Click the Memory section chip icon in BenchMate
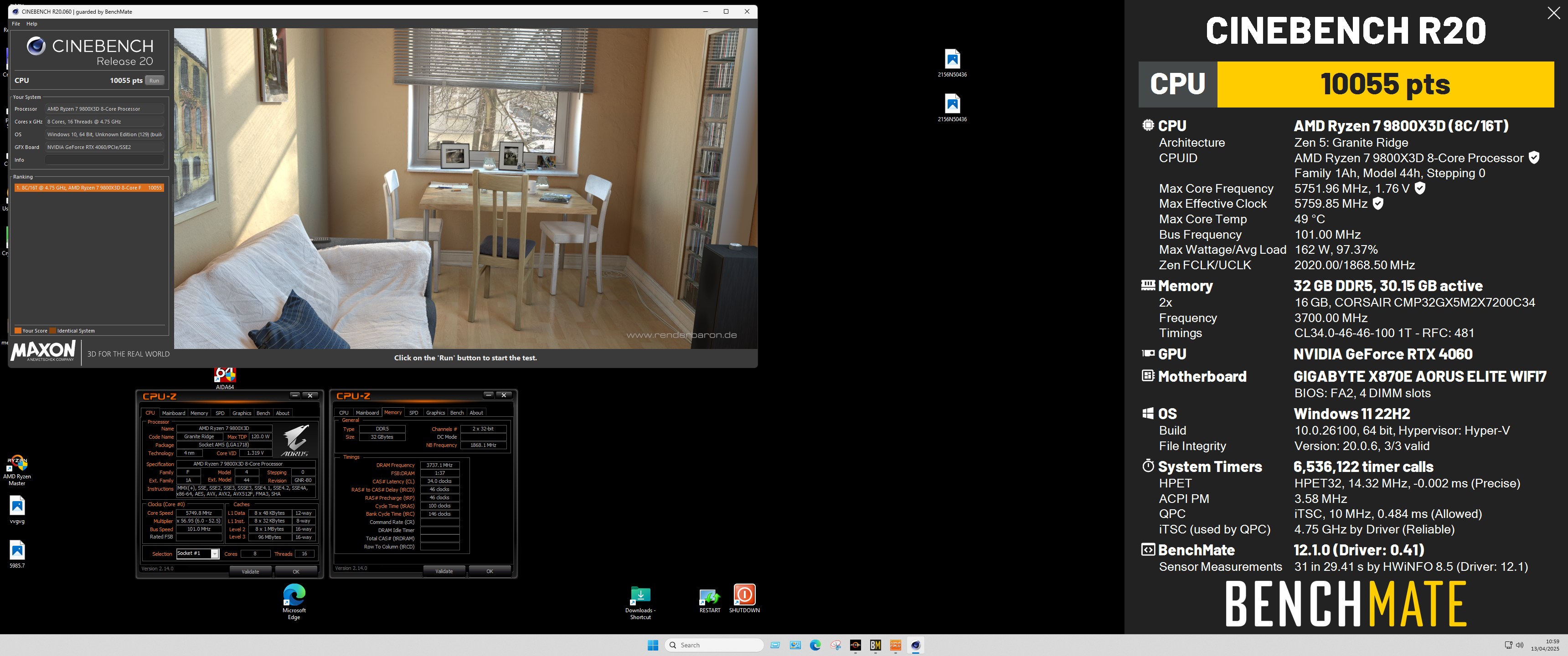Image resolution: width=1568 pixels, height=656 pixels. coord(1148,285)
